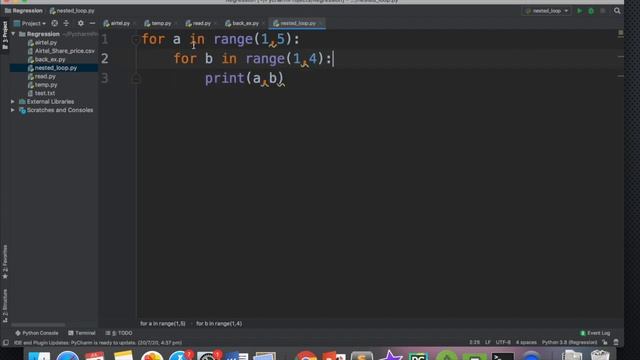Click cursor position indicator in status bar
The height and width of the screenshot is (360, 640).
(474, 342)
